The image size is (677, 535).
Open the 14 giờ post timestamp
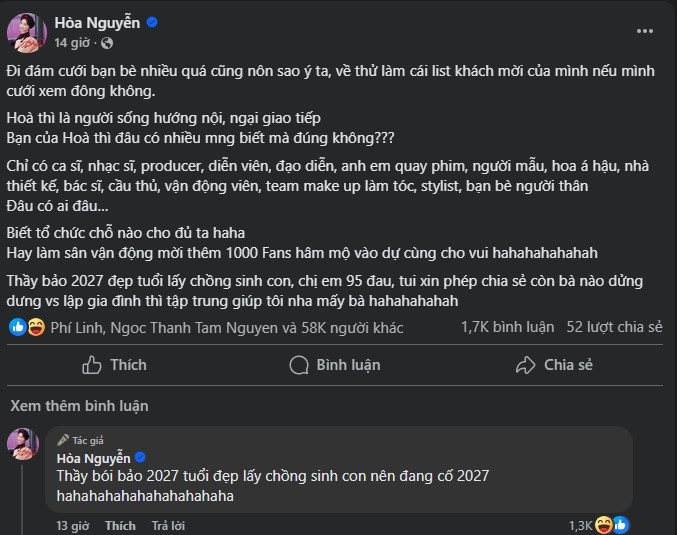(x=73, y=44)
